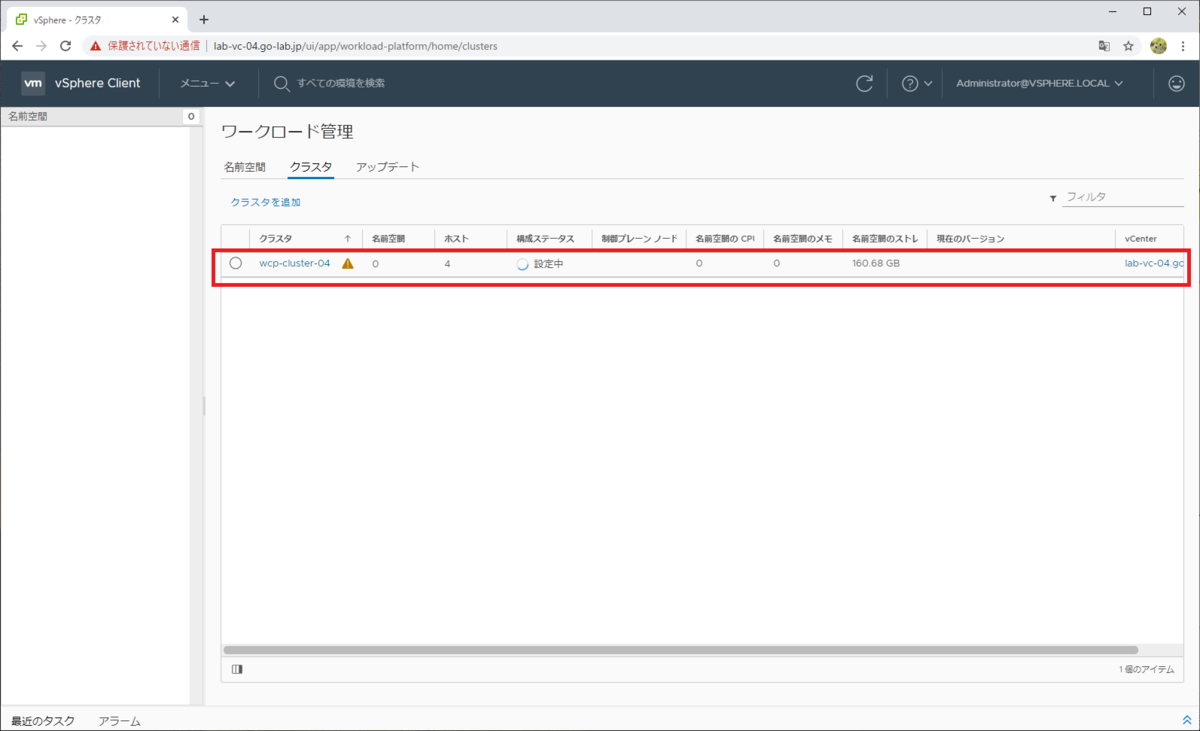This screenshot has height=731, width=1200.
Task: Close the vSphere - クラスタ browser tab
Action: tap(175, 19)
